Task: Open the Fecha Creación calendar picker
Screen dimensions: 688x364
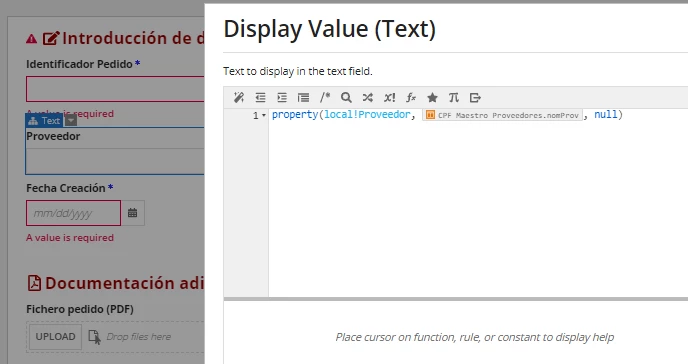Action: pos(133,213)
